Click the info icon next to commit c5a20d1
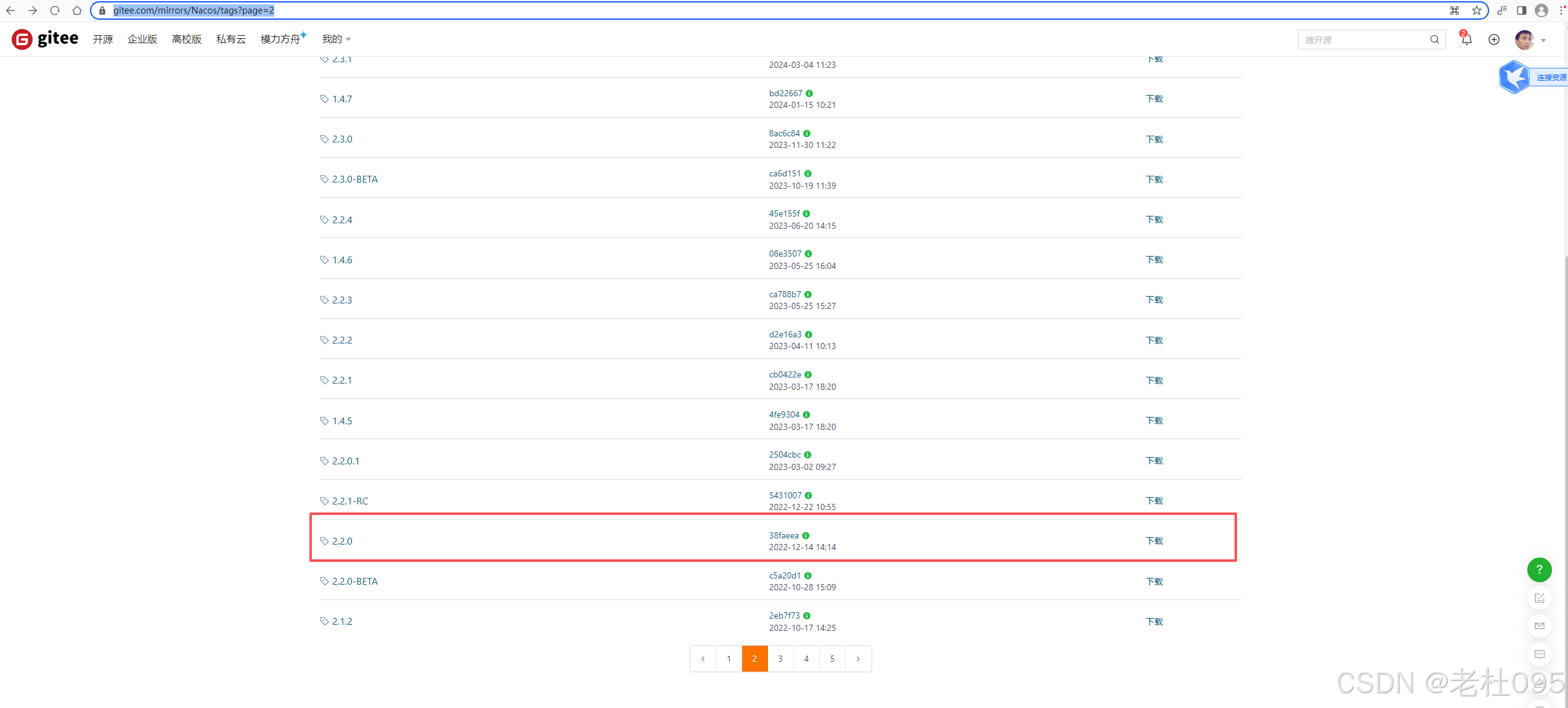Image resolution: width=1568 pixels, height=708 pixels. pyautogui.click(x=808, y=575)
